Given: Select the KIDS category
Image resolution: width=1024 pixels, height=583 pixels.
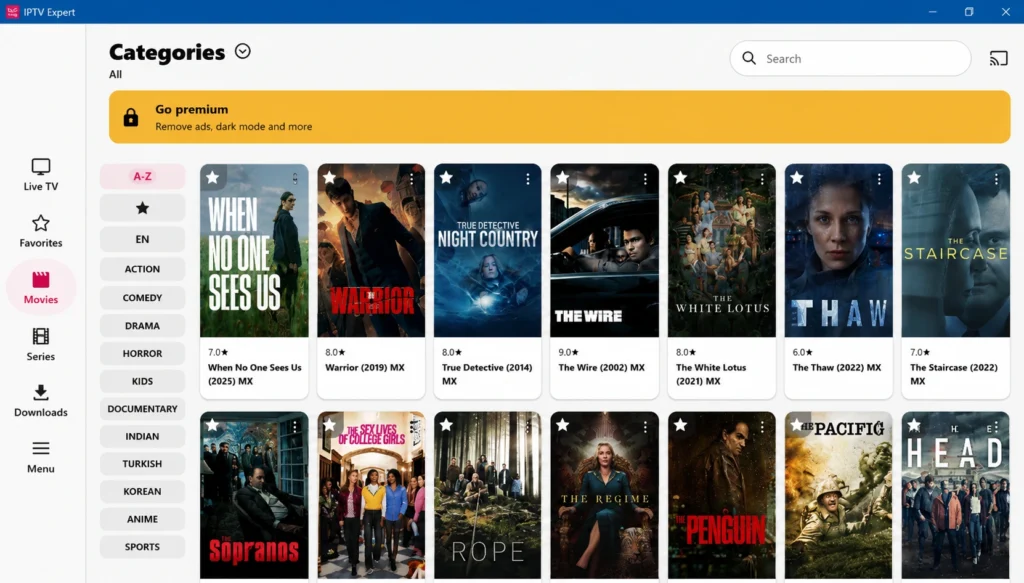Looking at the screenshot, I should [142, 381].
